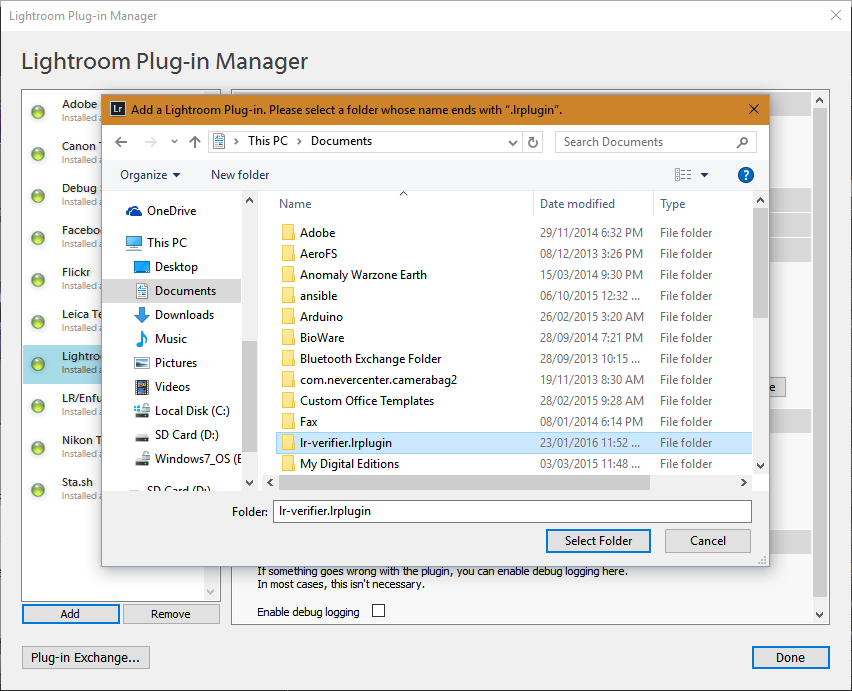Click the Sta.sh plug-in status indicator
This screenshot has height=691, width=852.
pos(38,489)
